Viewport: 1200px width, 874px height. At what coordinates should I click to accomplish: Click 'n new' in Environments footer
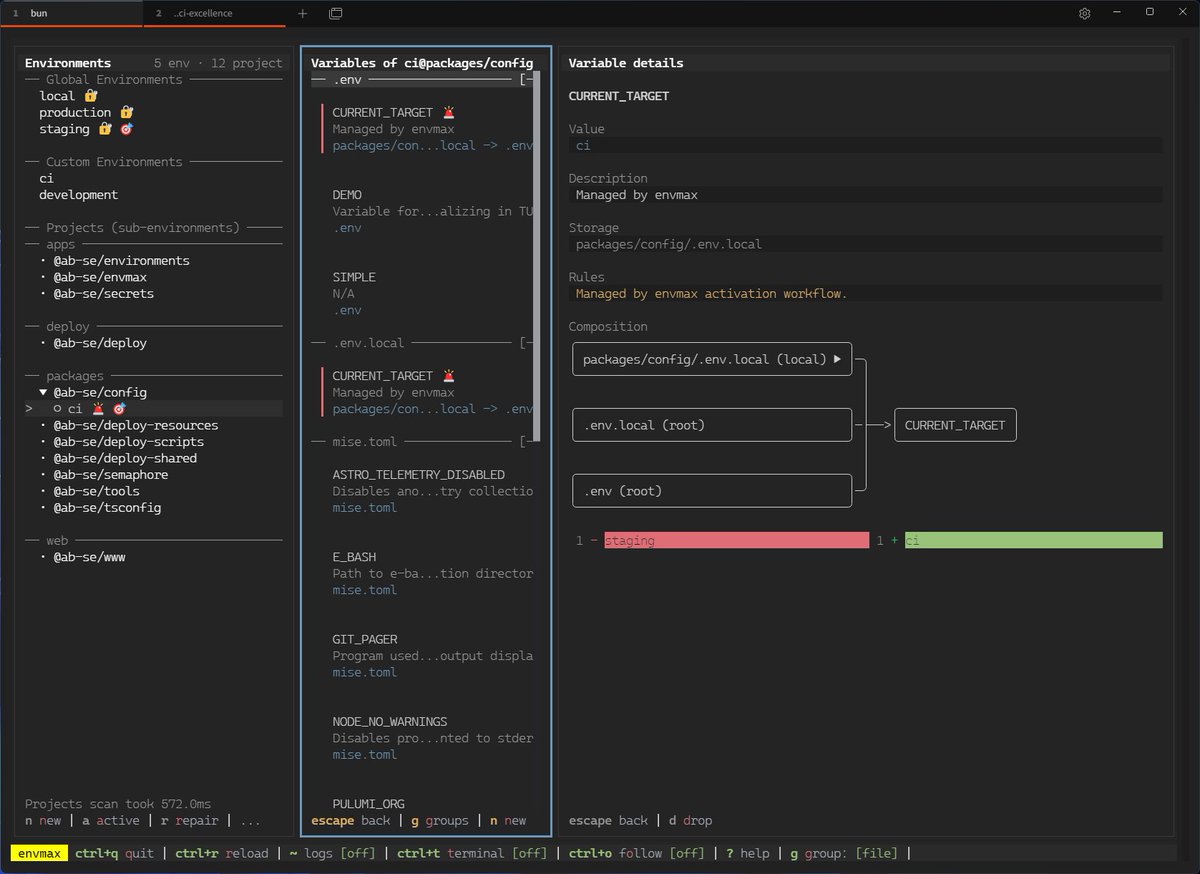tap(43, 820)
